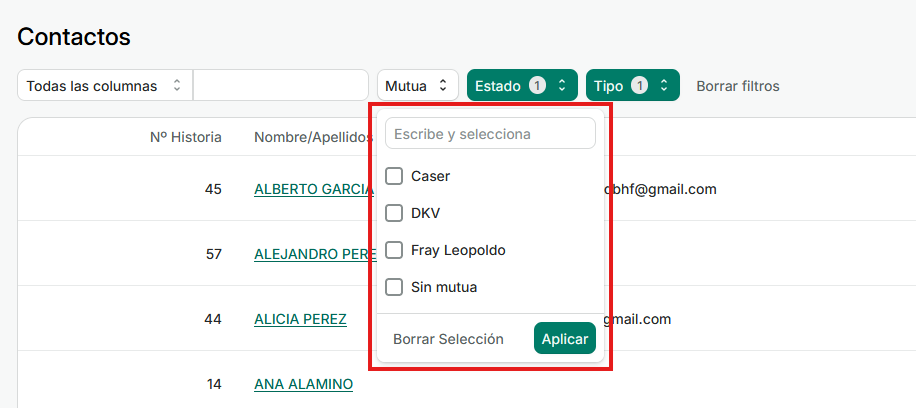
Task: Tick the DKV mutua option
Action: click(394, 213)
